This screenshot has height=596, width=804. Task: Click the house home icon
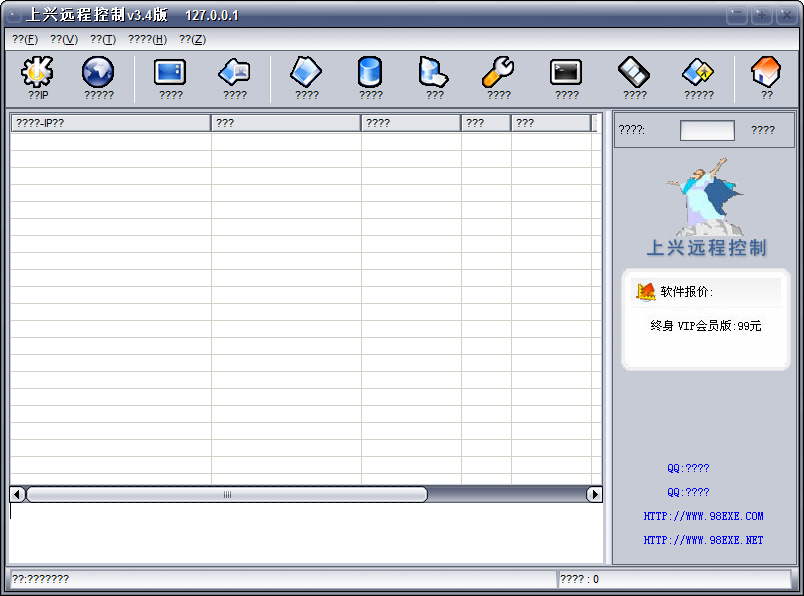pyautogui.click(x=766, y=74)
